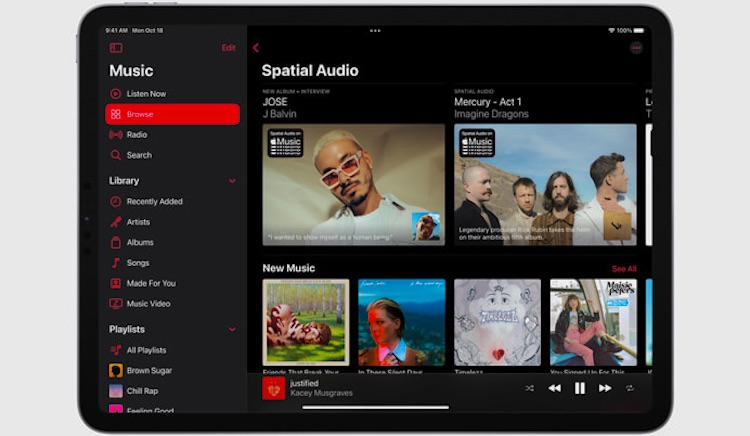Viewport: 750px width, 436px height.
Task: Open the JOSE J Balvin album artwork
Action: click(x=353, y=184)
